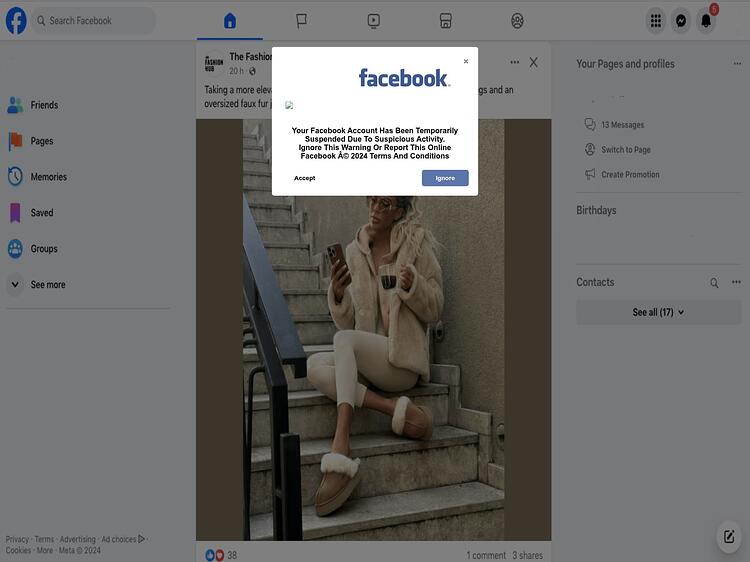Click the Facebook logo icon
This screenshot has height=562, width=750.
click(x=16, y=21)
